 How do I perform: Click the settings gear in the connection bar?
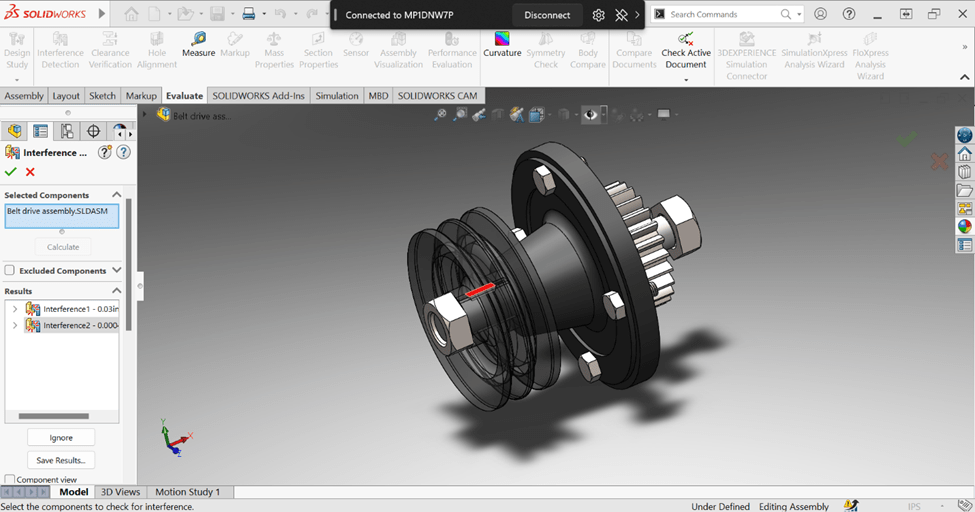coord(598,15)
